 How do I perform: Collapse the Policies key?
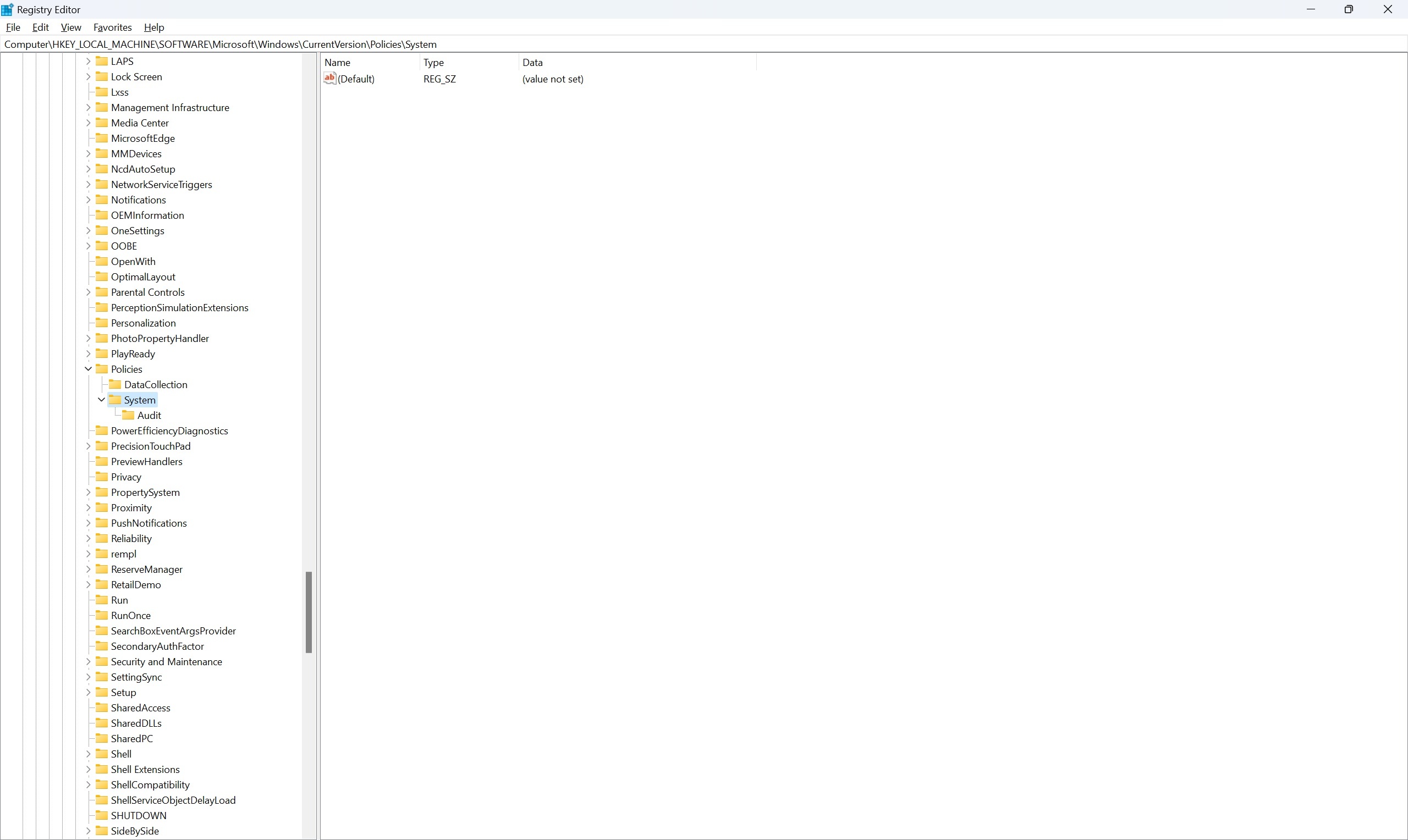click(89, 369)
